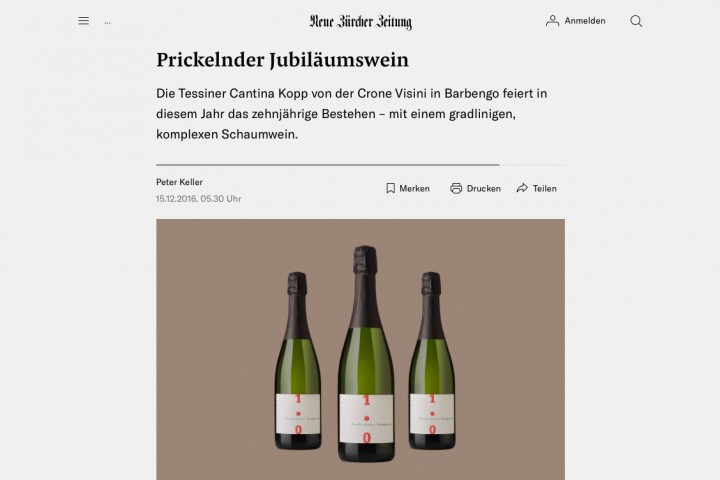Click the Anmelden login text
This screenshot has width=720, height=480.
585,21
